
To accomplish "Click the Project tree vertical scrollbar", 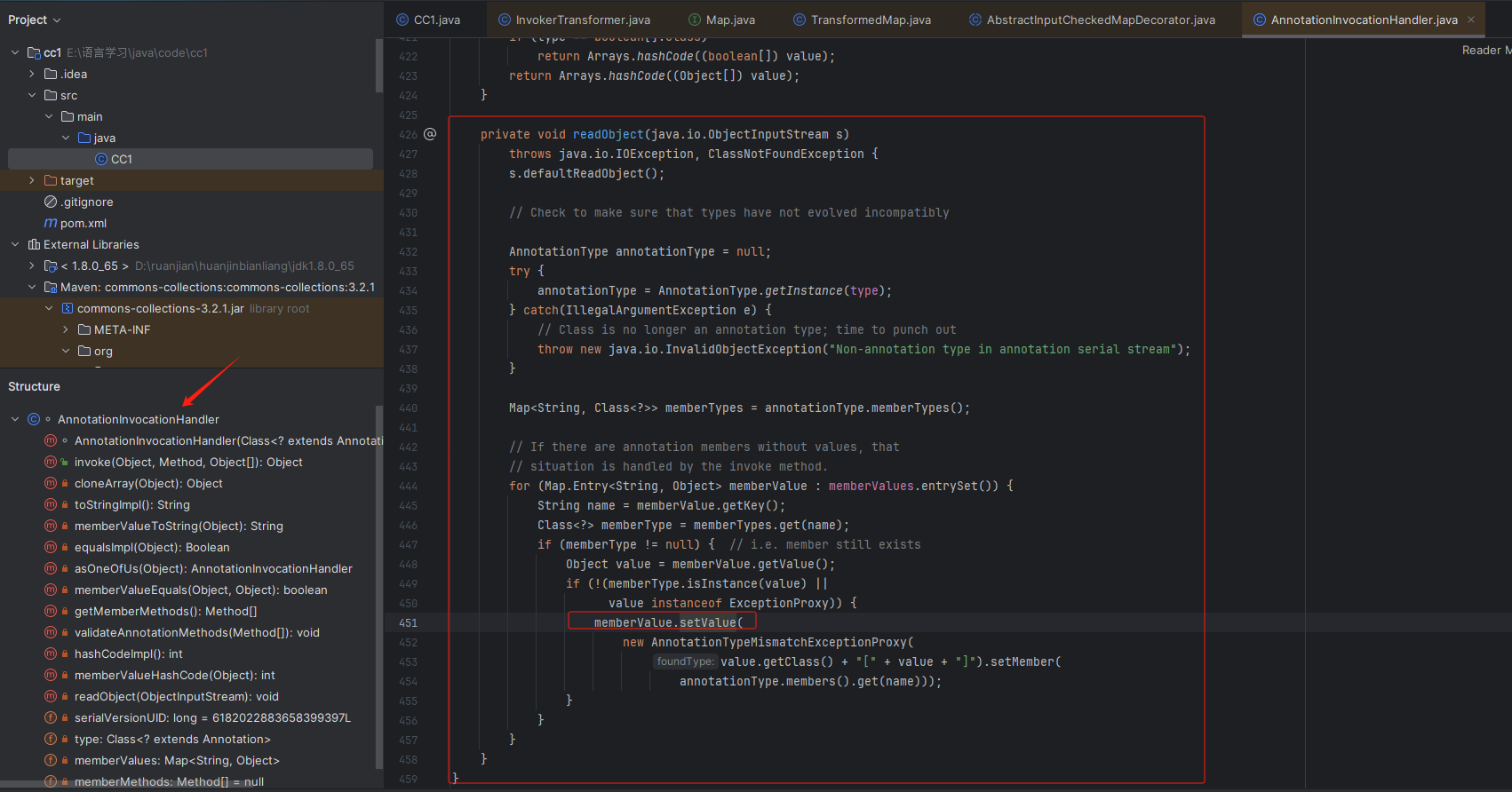I will (x=379, y=67).
